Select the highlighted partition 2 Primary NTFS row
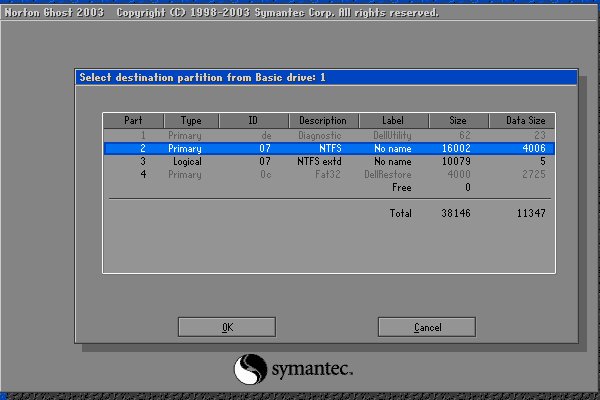Viewport: 600px width, 400px height. [329, 147]
